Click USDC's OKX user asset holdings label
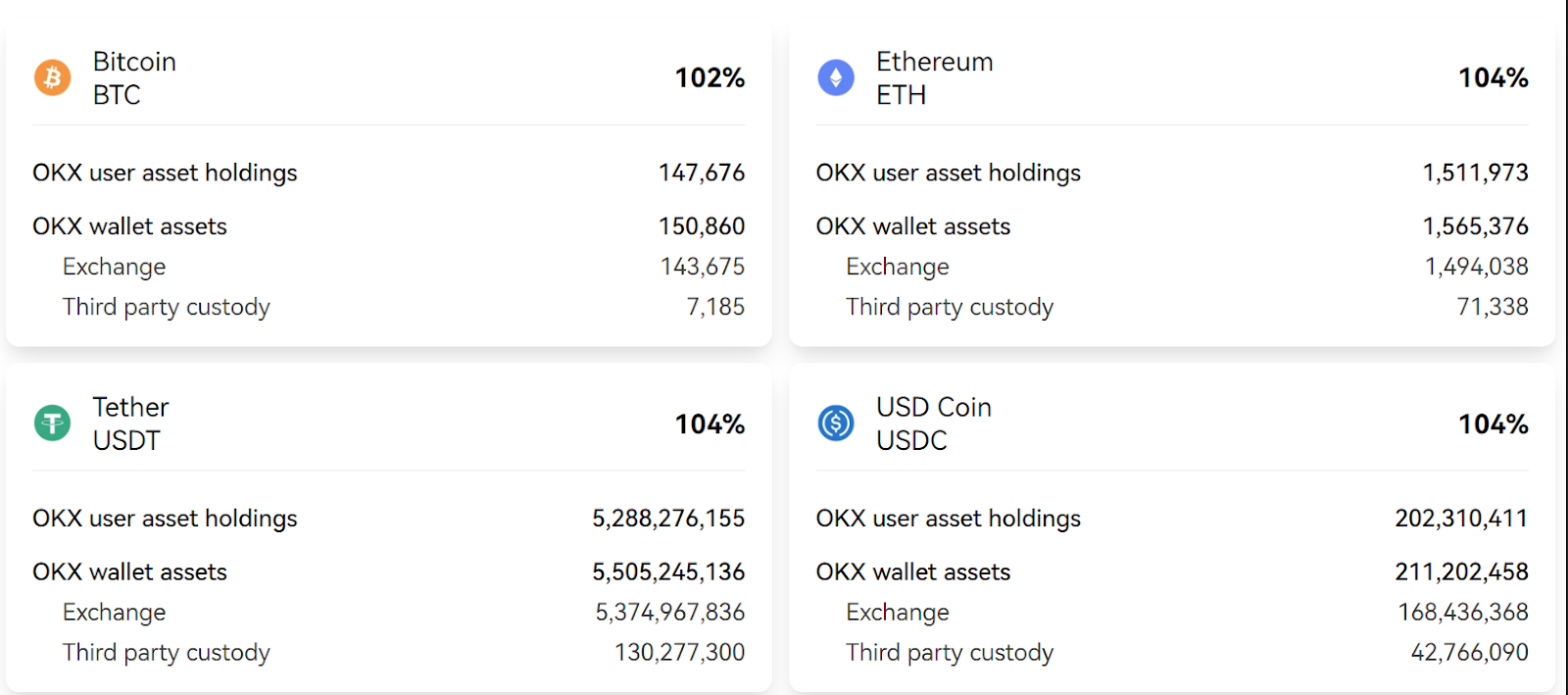 coord(948,519)
